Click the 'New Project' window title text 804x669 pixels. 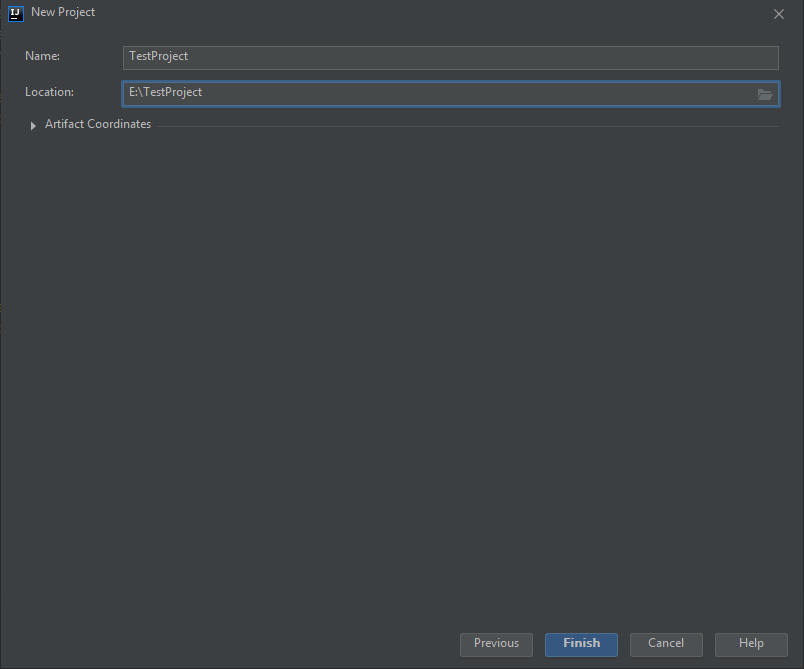63,13
